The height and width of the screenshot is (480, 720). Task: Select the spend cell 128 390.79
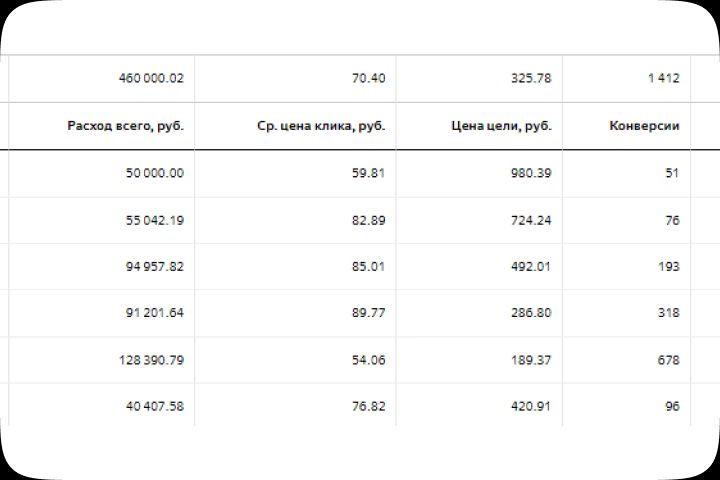(x=150, y=360)
